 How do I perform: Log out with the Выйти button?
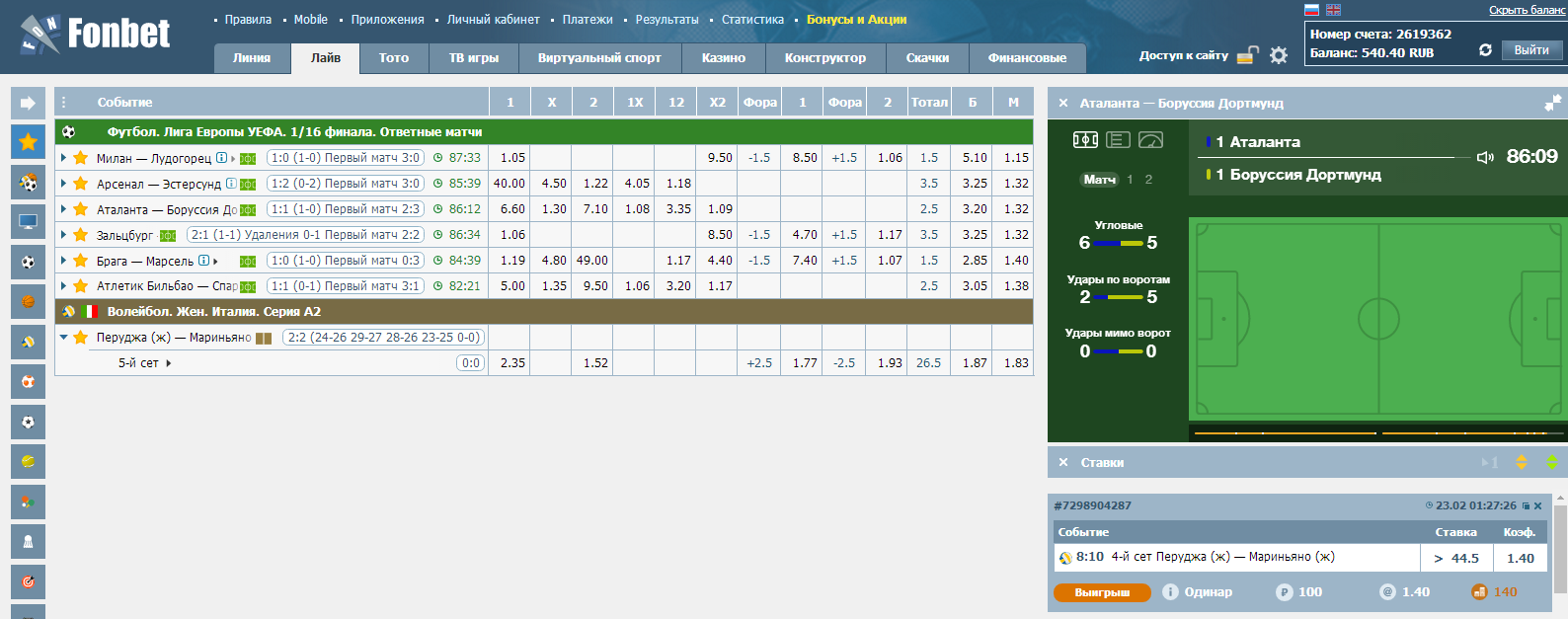1531,50
